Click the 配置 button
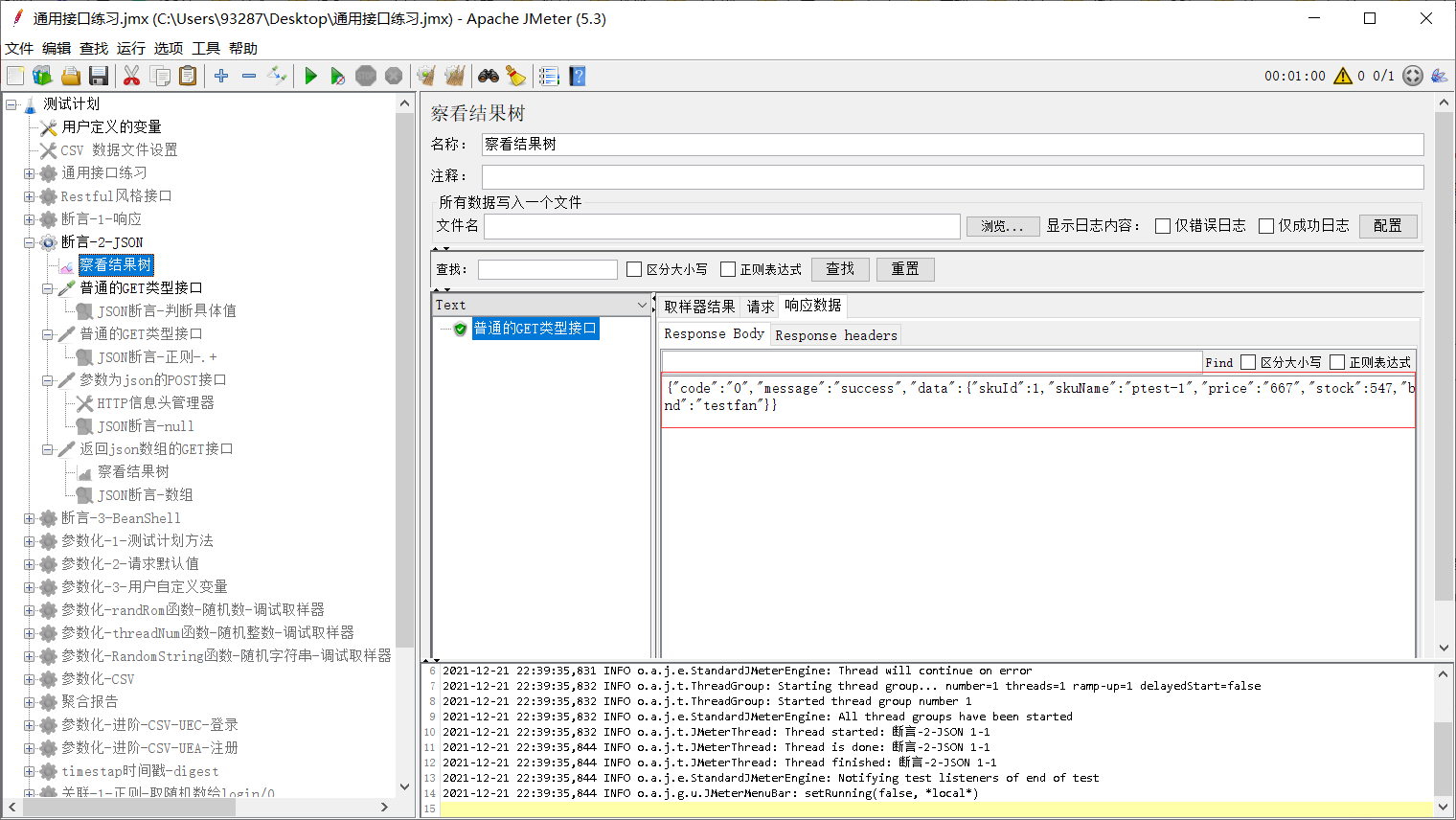The image size is (1456, 820). (x=1388, y=226)
